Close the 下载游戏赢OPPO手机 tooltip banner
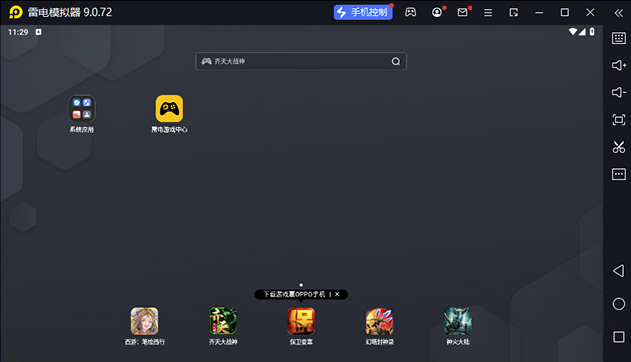This screenshot has width=631, height=362. 337,294
